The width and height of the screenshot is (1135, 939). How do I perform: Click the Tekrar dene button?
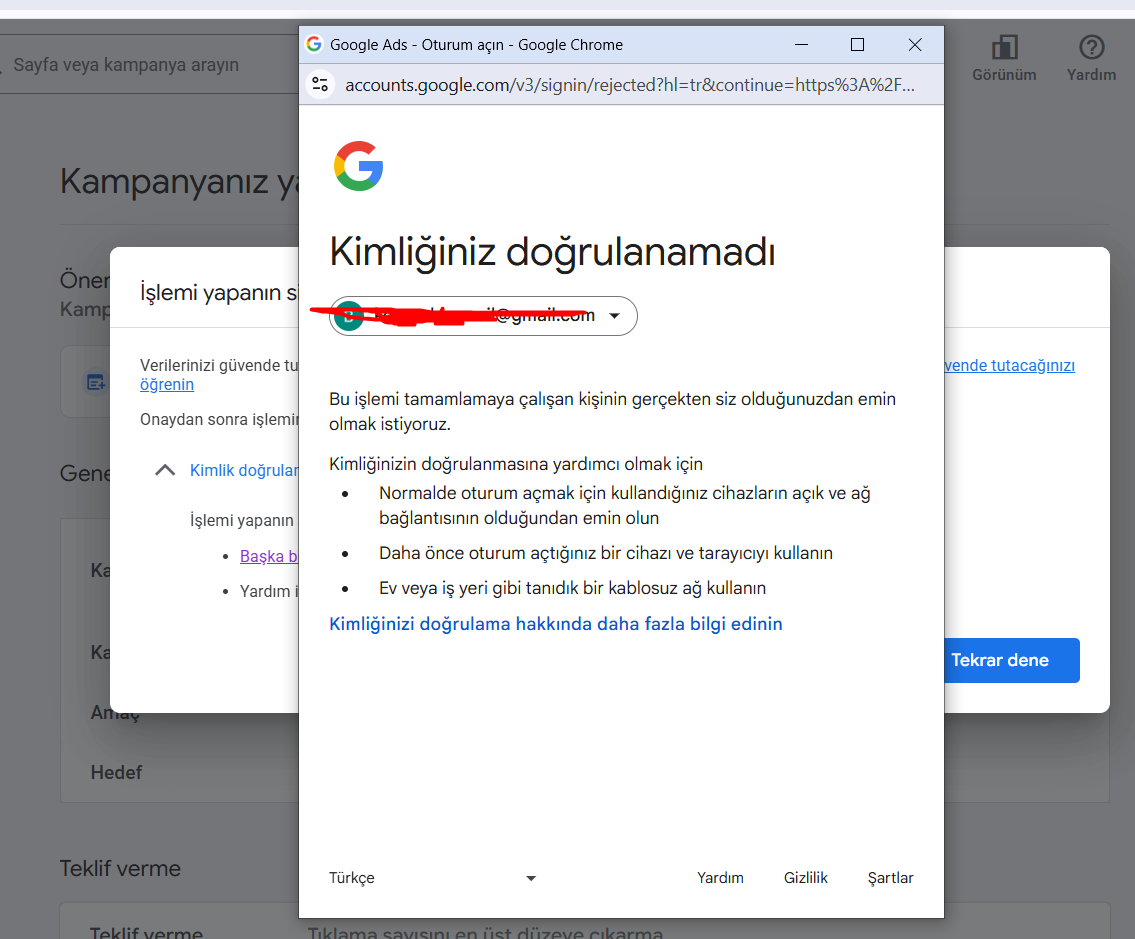1011,660
